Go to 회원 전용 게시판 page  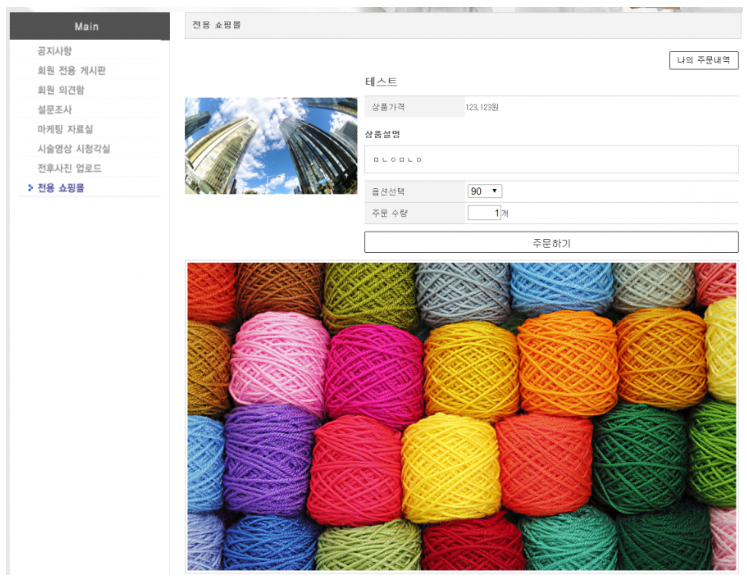point(71,71)
